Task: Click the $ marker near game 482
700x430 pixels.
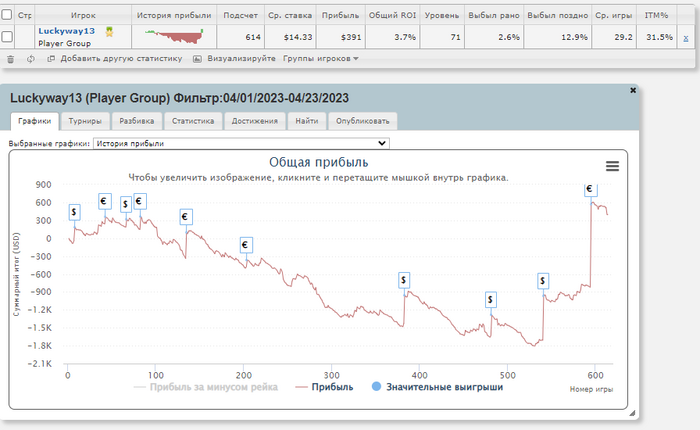Action: (x=491, y=300)
